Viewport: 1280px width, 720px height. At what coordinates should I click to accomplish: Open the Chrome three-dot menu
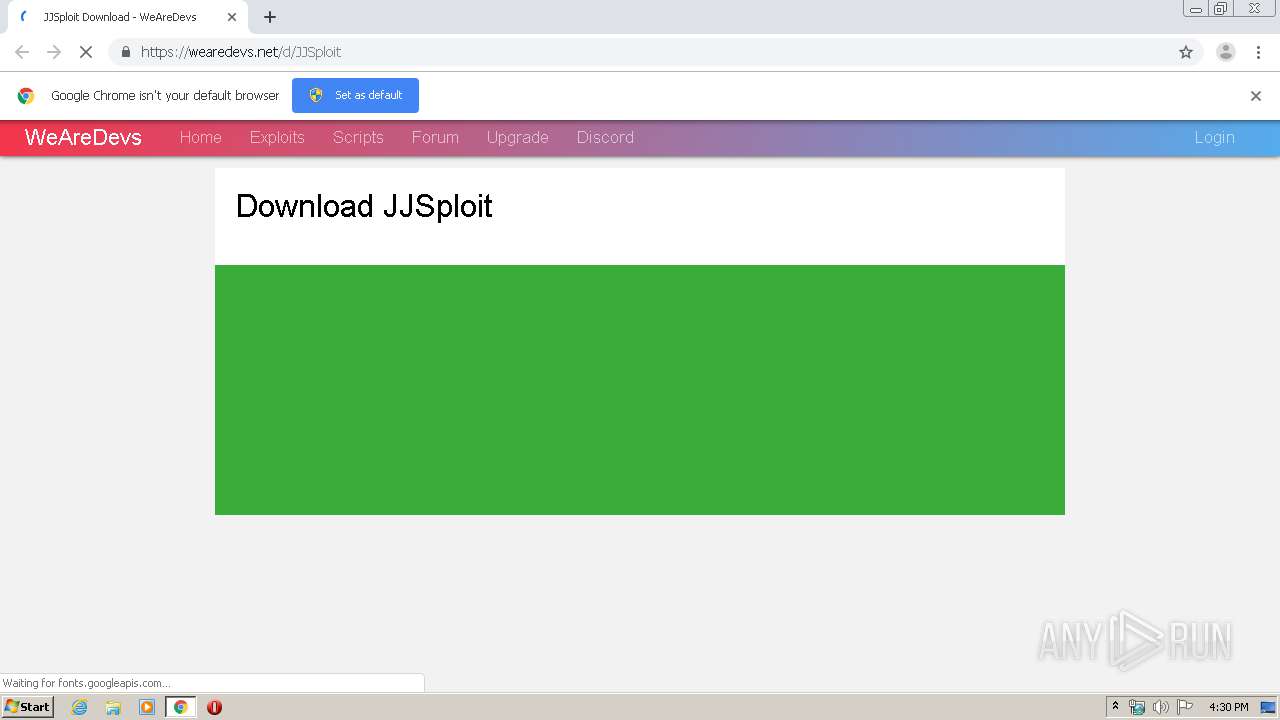[x=1258, y=52]
